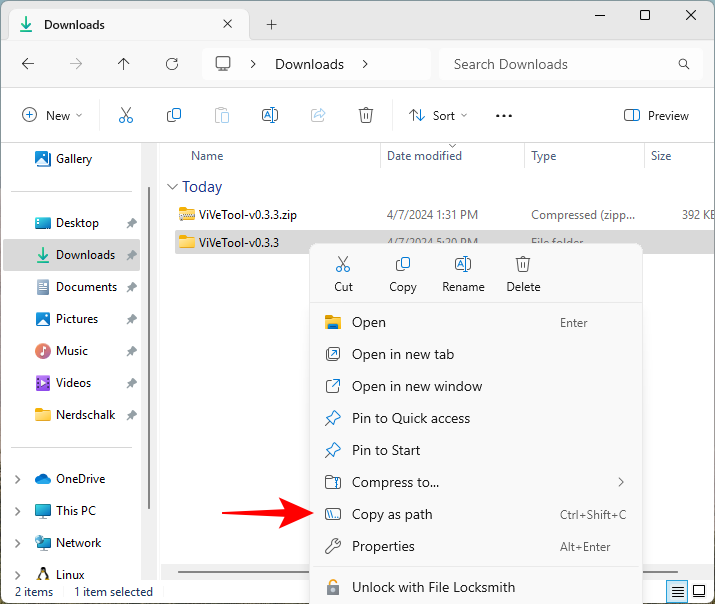The image size is (715, 604).
Task: Expand the Linux tree node
Action: [x=17, y=575]
